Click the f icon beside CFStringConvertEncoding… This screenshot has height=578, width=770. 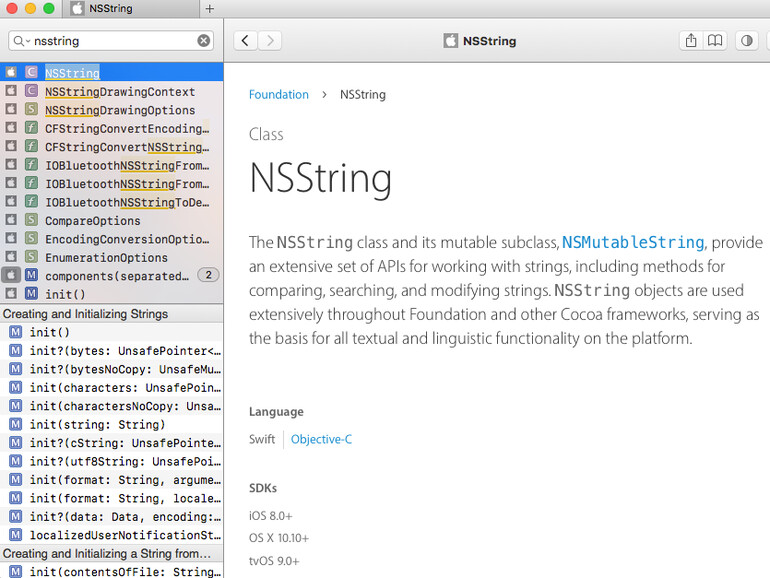(x=31, y=128)
